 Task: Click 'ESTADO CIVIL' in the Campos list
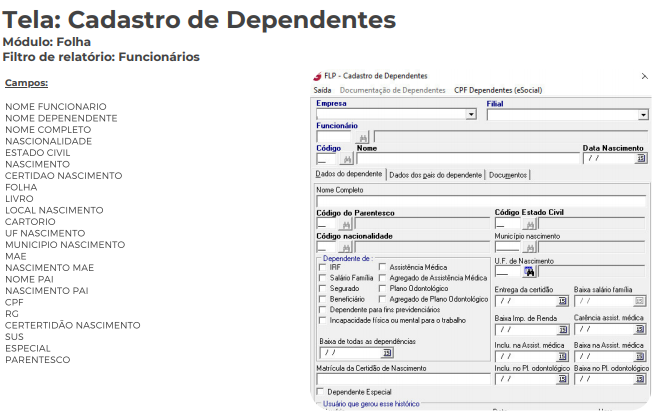tap(38, 153)
